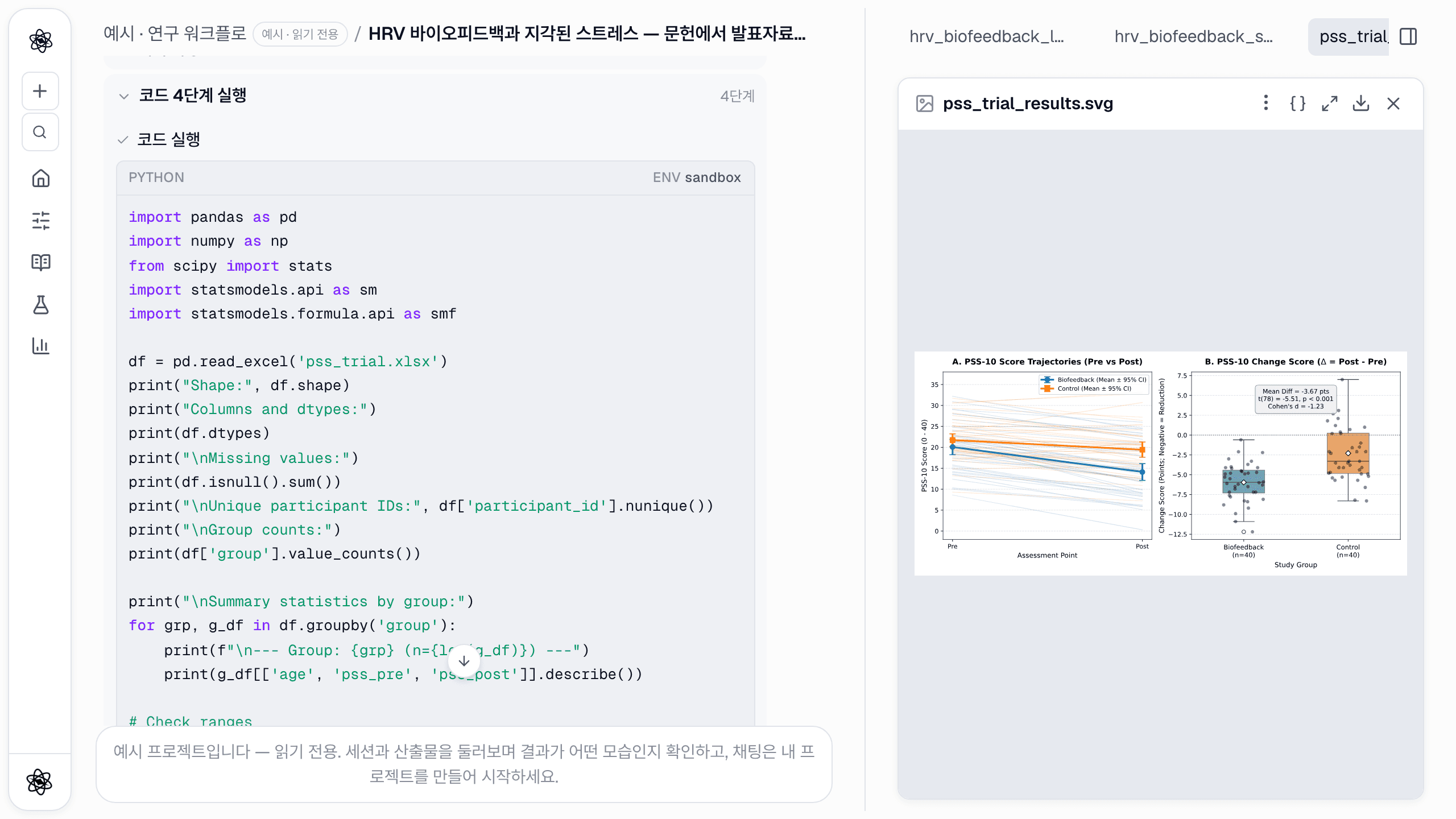This screenshot has width=1456, height=819.
Task: Create a new item with plus button
Action: click(40, 91)
